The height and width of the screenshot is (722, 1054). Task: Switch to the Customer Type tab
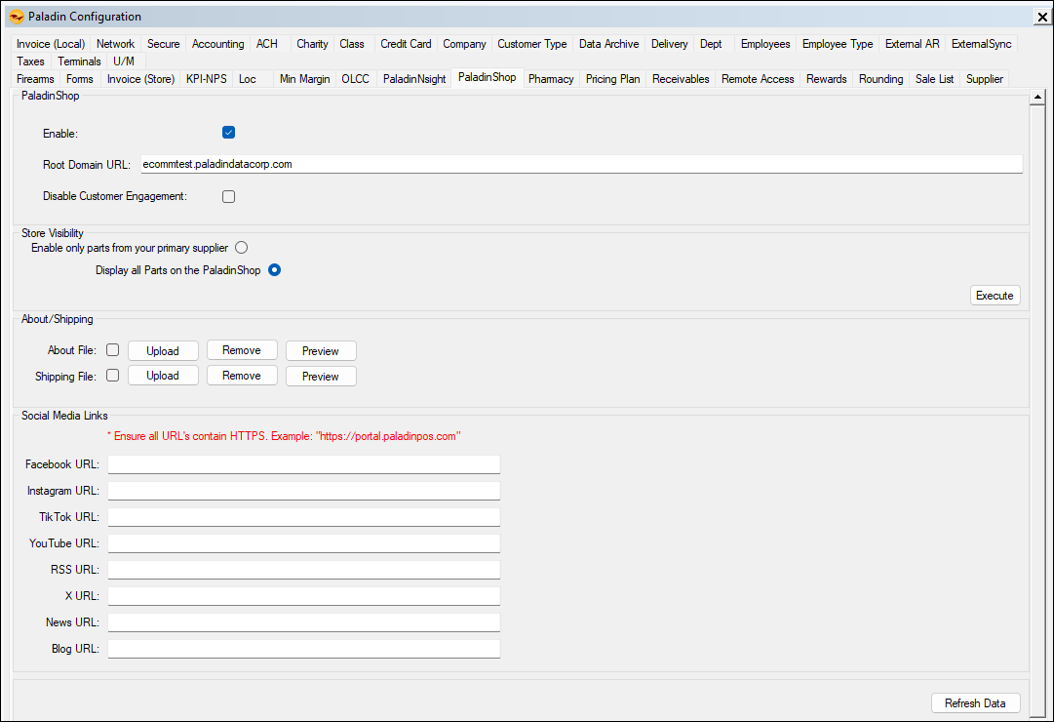(532, 44)
